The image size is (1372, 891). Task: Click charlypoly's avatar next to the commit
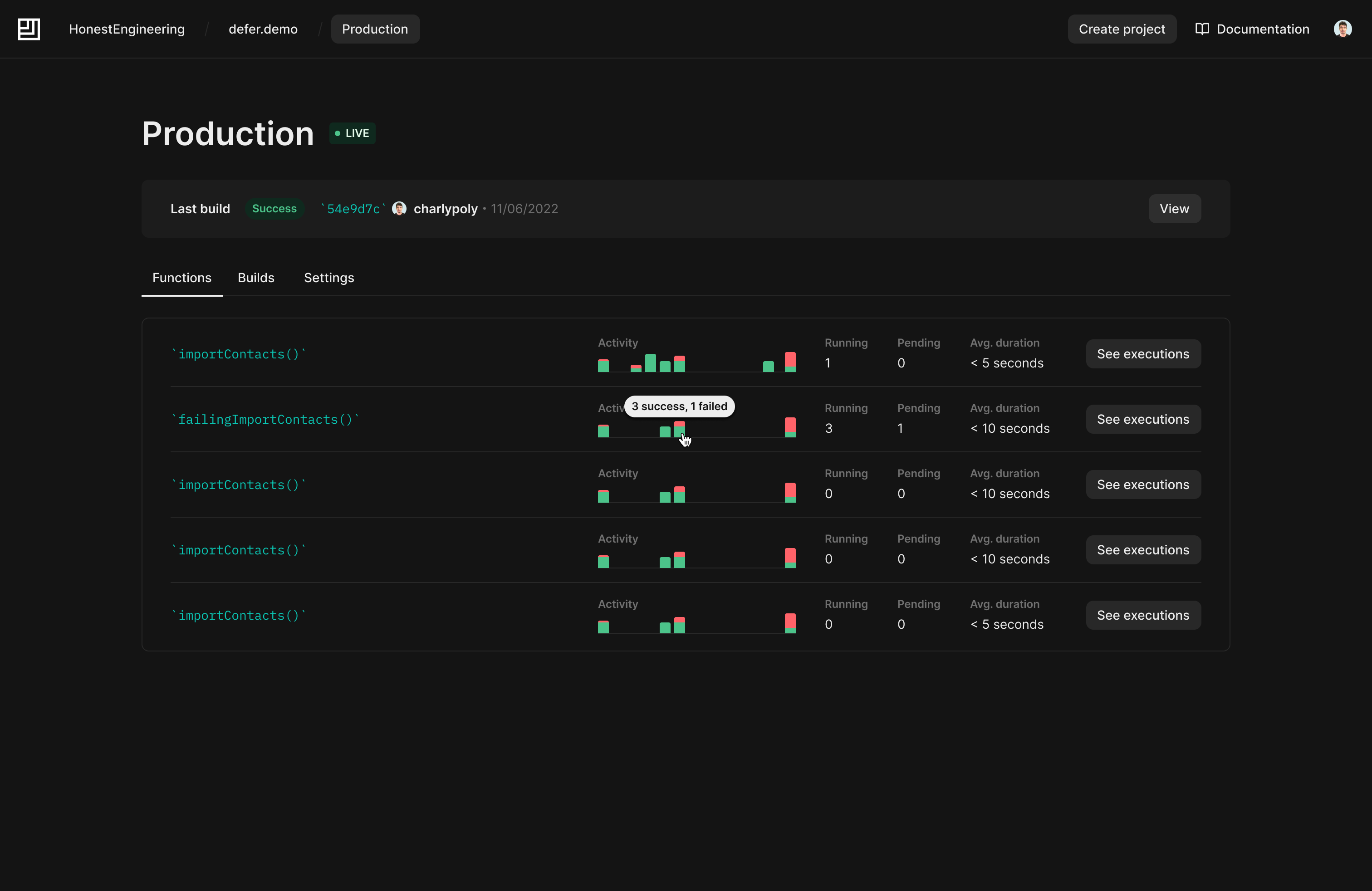tap(399, 209)
